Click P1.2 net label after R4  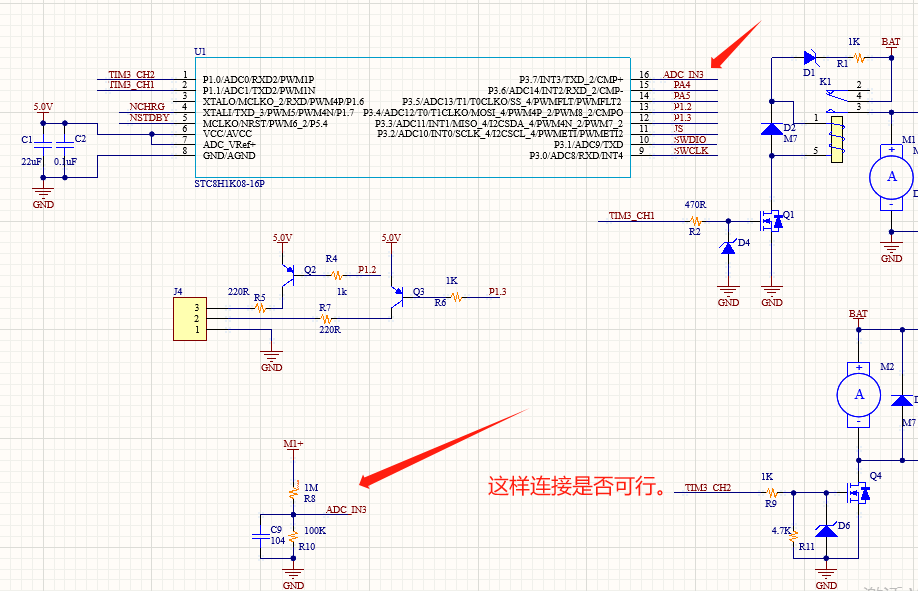tap(367, 269)
